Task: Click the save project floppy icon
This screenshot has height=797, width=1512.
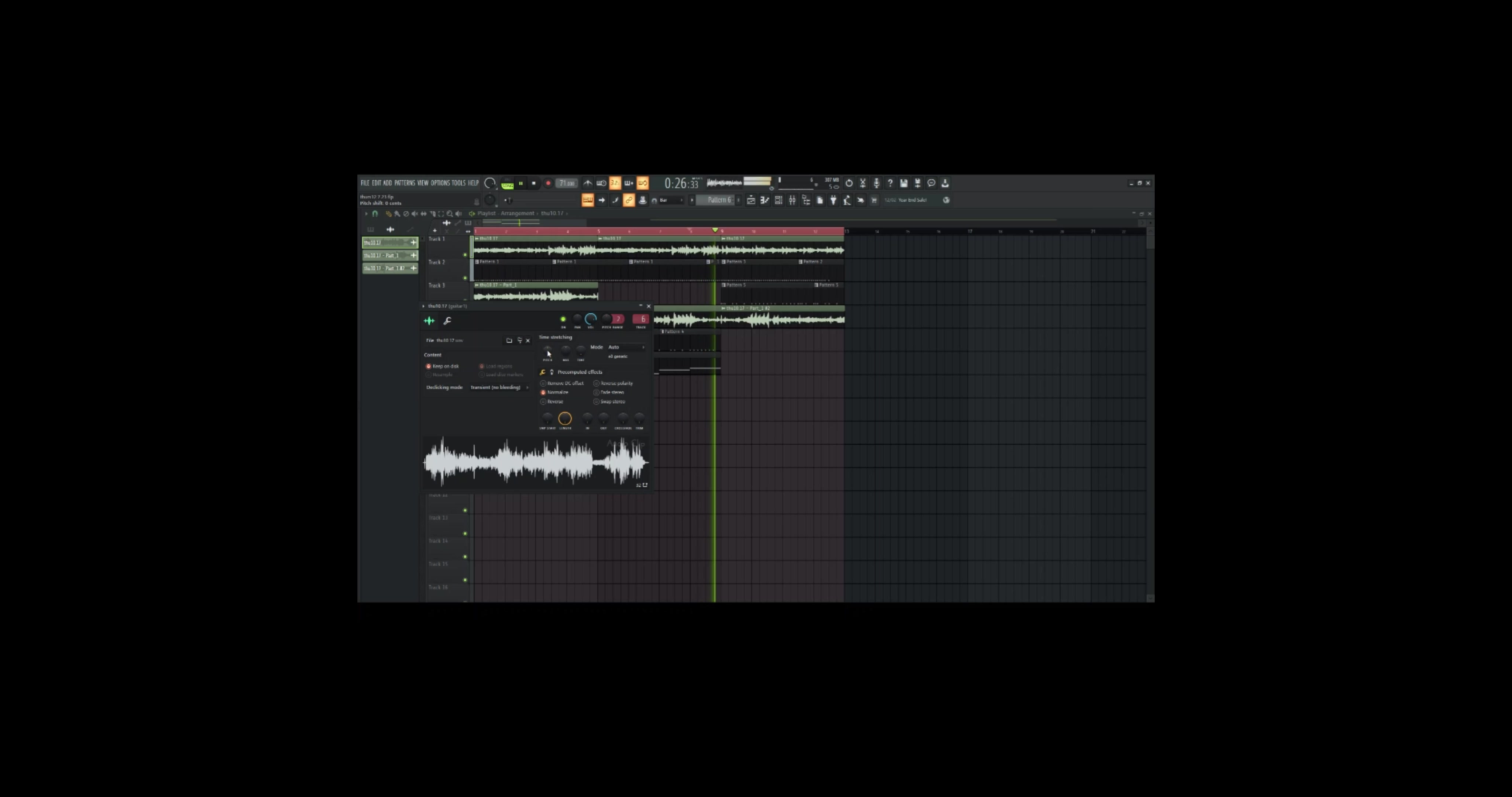Action: pos(904,183)
